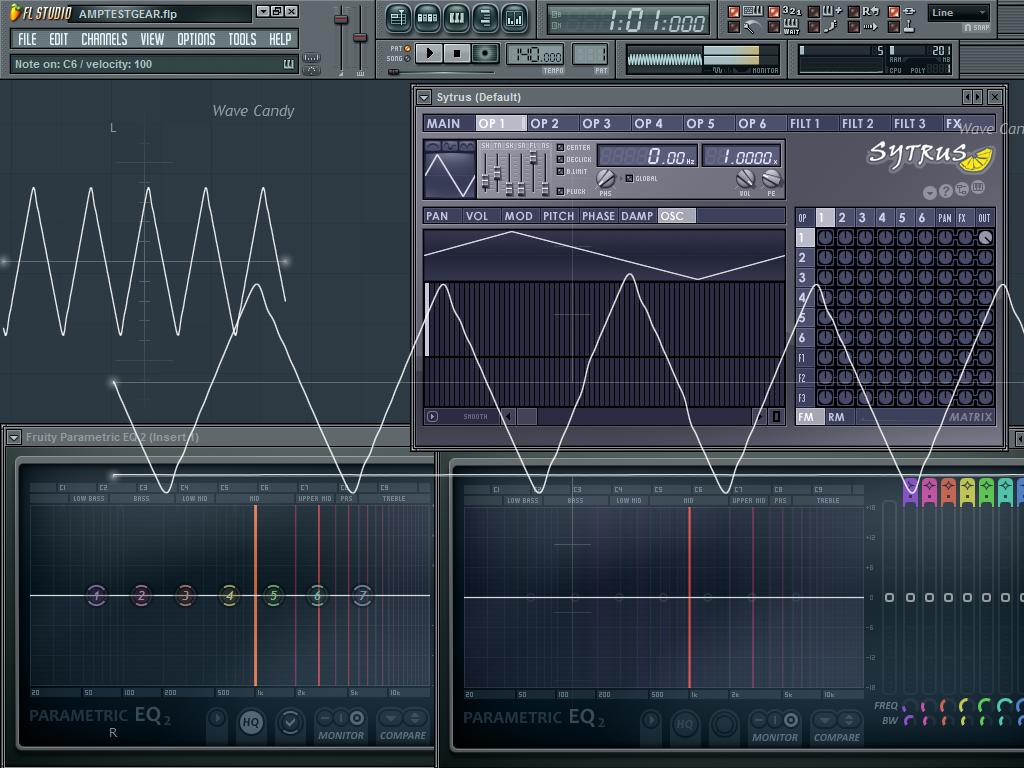Image resolution: width=1024 pixels, height=768 pixels.
Task: Click the SMOOTH envelope play icon
Action: tap(432, 416)
